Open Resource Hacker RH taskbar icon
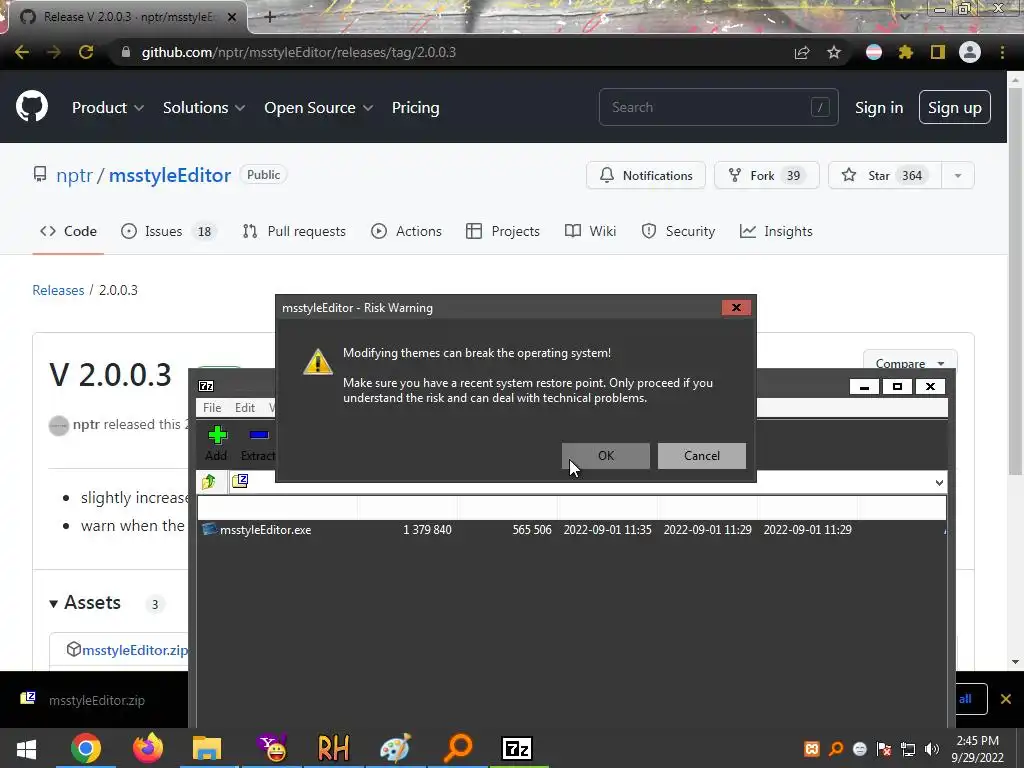This screenshot has width=1024, height=768. coord(333,748)
